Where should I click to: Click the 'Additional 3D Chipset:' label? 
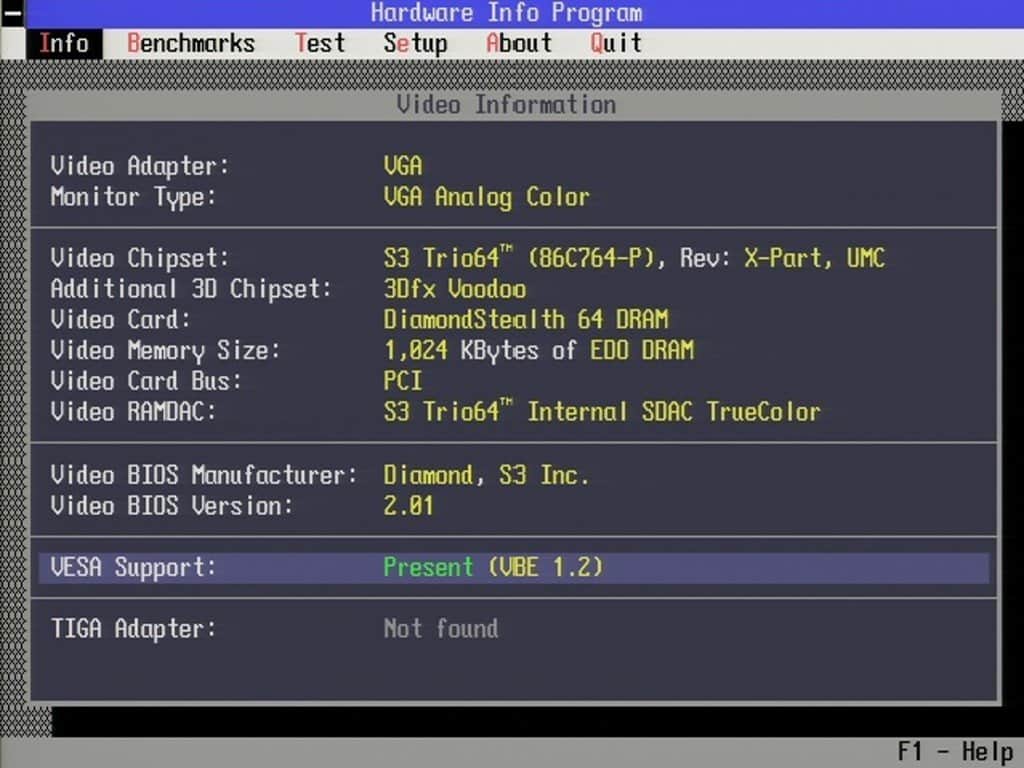(191, 289)
